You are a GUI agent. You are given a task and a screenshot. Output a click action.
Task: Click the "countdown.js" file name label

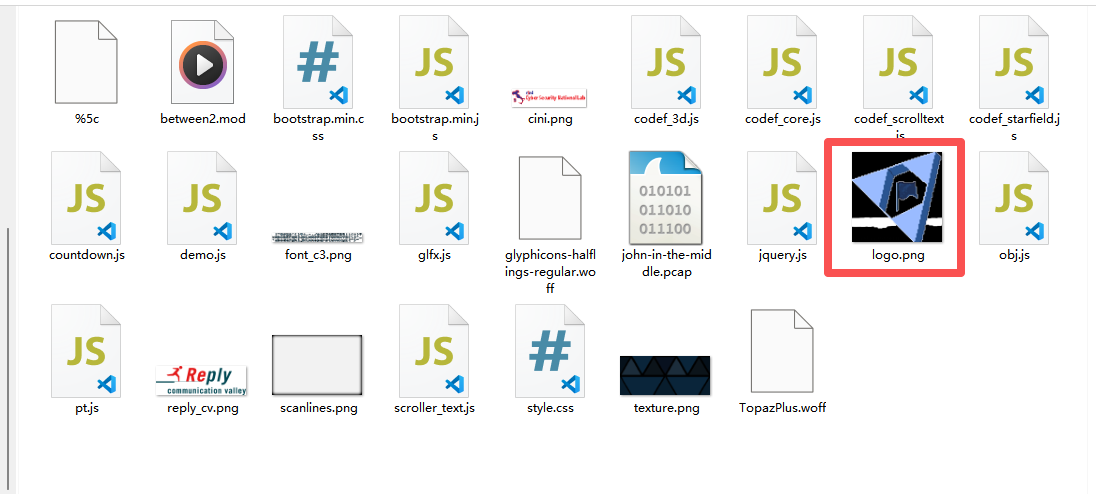(86, 255)
